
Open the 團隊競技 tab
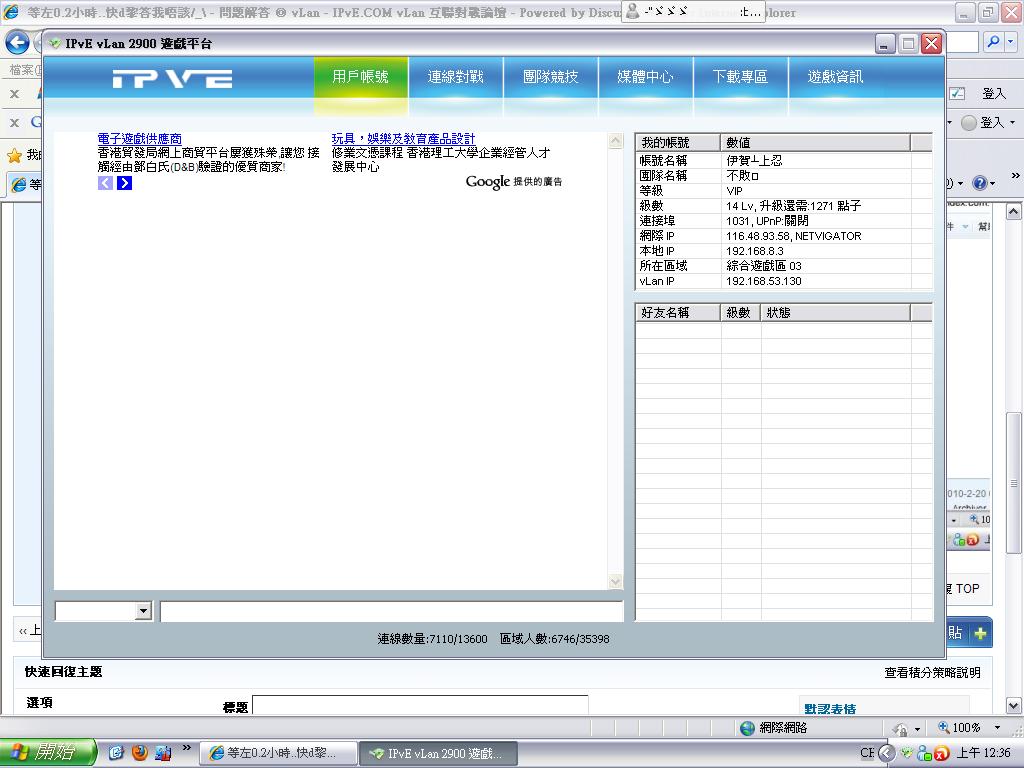click(551, 77)
